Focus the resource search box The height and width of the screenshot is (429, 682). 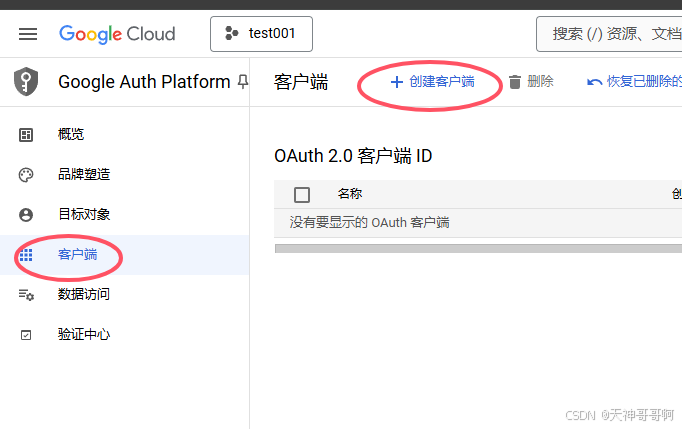pos(609,34)
